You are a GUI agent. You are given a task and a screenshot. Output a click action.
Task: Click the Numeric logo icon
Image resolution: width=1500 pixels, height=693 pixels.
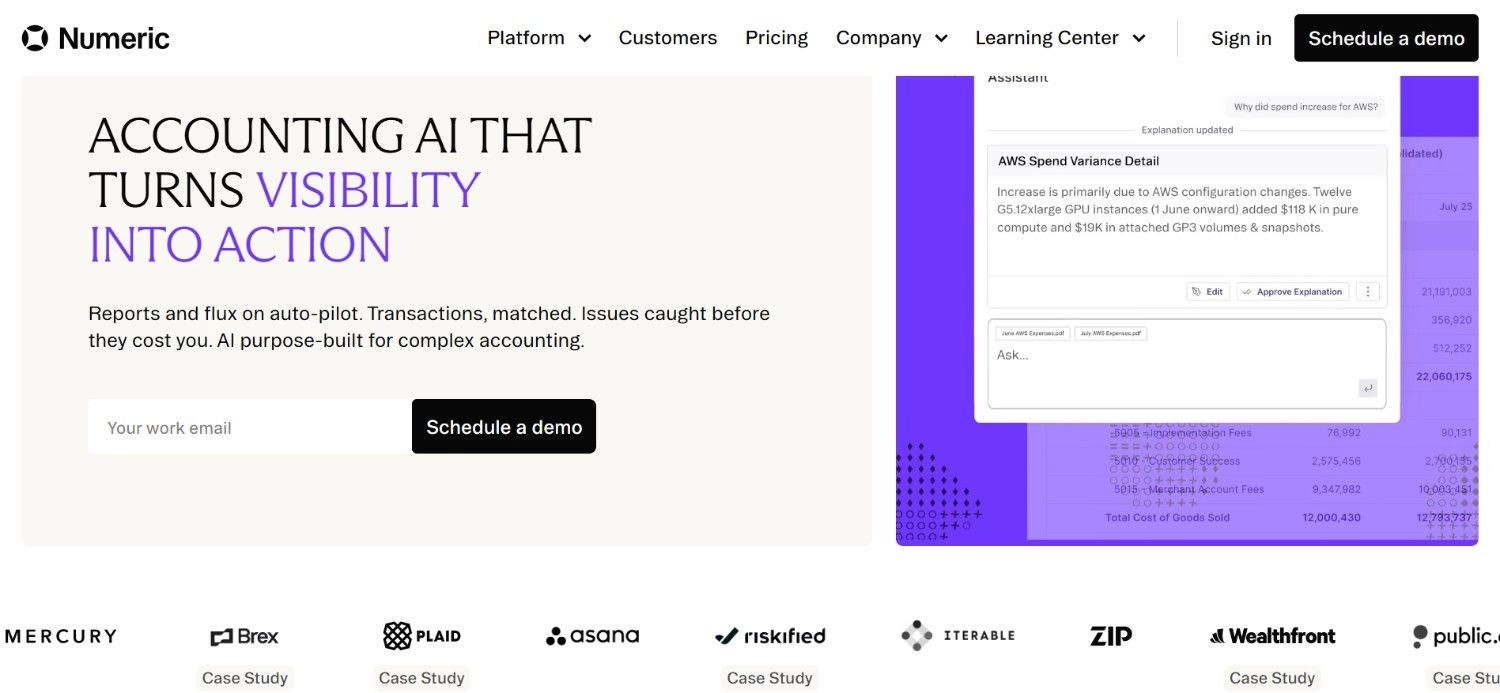(35, 38)
